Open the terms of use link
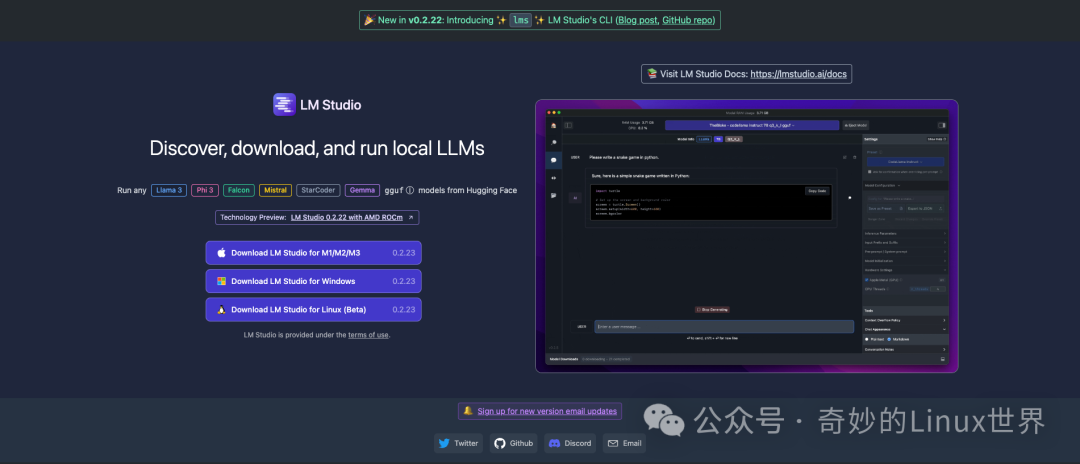This screenshot has height=464, width=1080. [368, 335]
